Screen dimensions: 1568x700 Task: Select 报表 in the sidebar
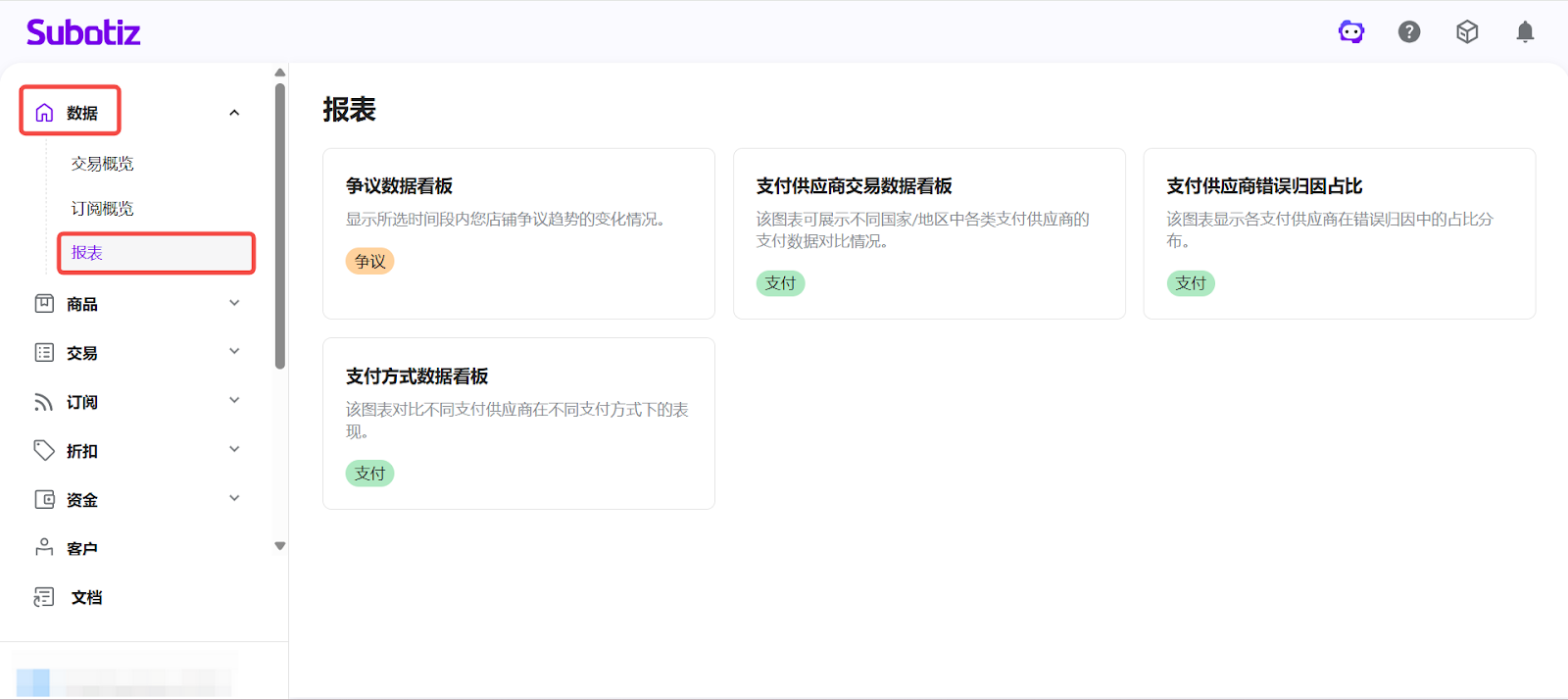pos(87,253)
